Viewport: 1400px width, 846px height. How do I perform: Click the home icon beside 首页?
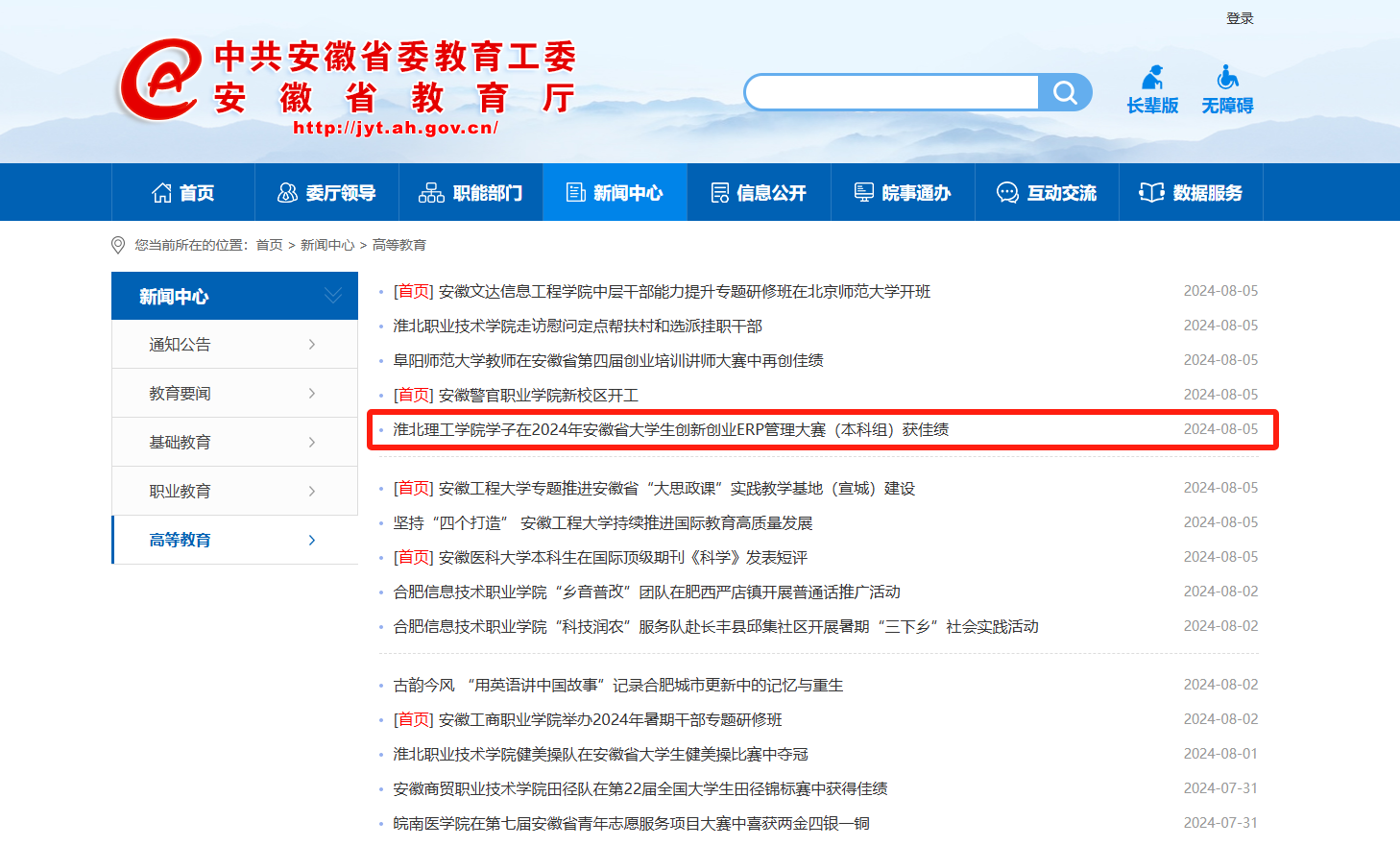click(x=161, y=193)
